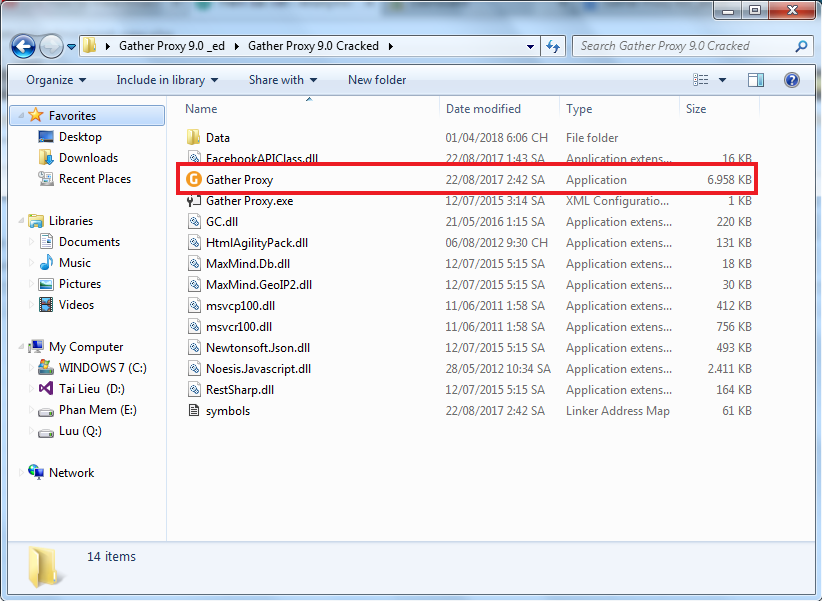Viewport: 822px width, 601px height.
Task: Click the HtmlAgilityPack.dll file icon
Action: (x=194, y=242)
